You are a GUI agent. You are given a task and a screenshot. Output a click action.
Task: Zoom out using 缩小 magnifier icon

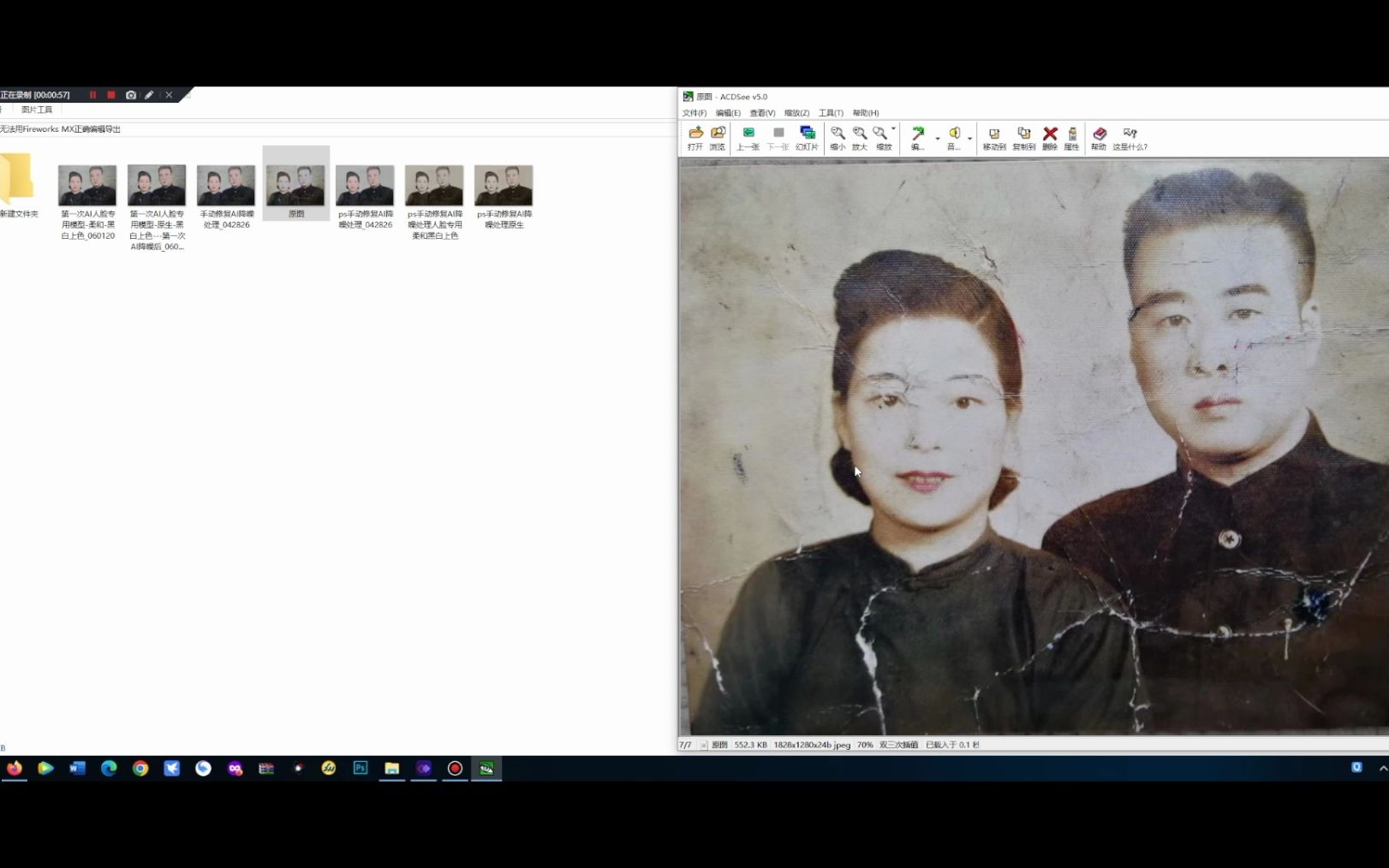coord(838,138)
